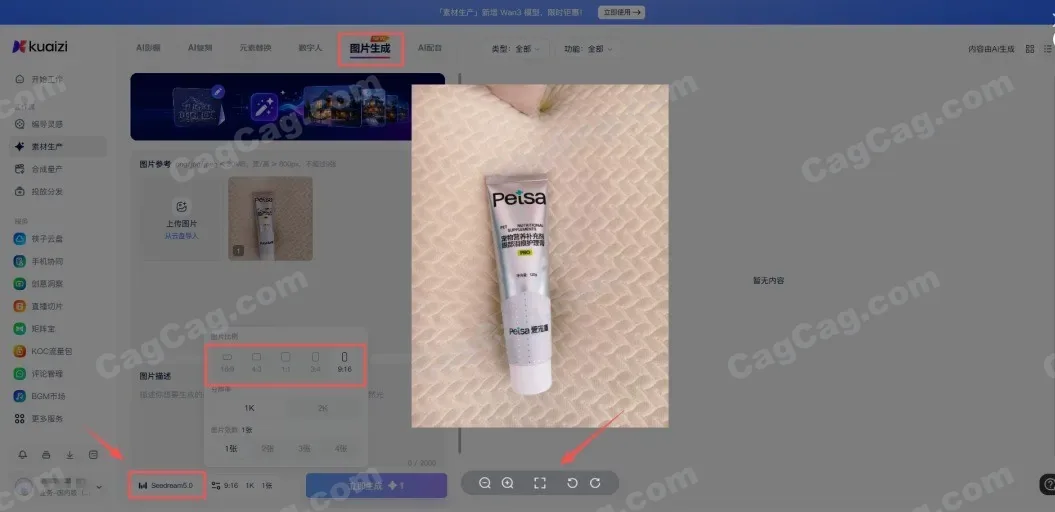The height and width of the screenshot is (512, 1055).
Task: Choose 2K resolution
Action: [323, 408]
